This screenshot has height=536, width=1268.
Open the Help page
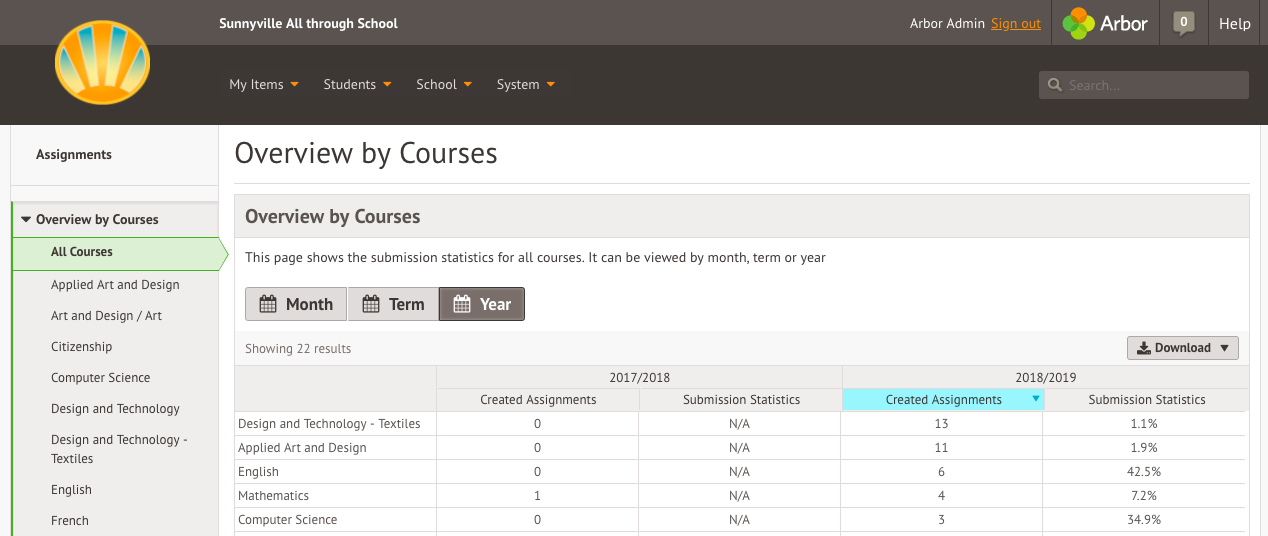click(x=1234, y=24)
